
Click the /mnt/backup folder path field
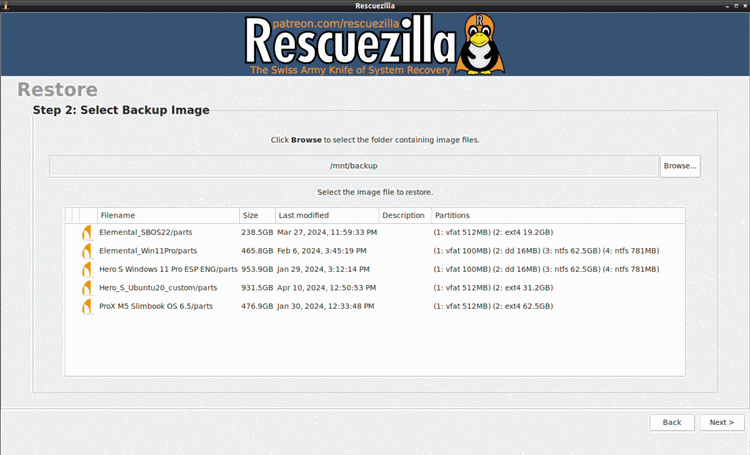click(x=354, y=166)
